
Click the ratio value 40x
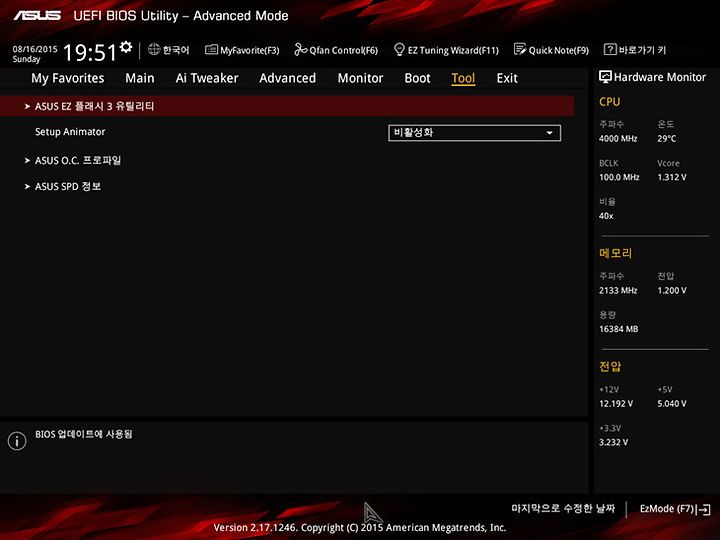click(x=606, y=216)
